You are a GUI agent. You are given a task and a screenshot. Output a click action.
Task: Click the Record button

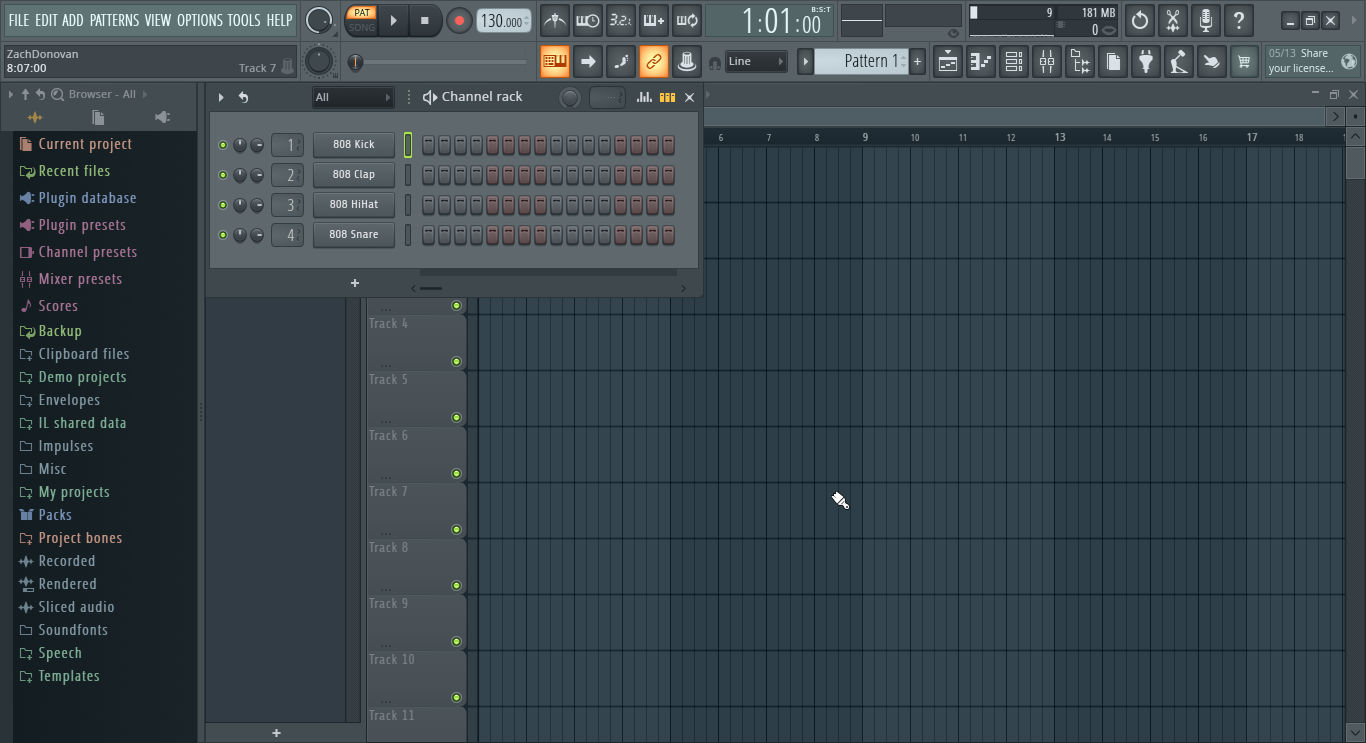(459, 20)
